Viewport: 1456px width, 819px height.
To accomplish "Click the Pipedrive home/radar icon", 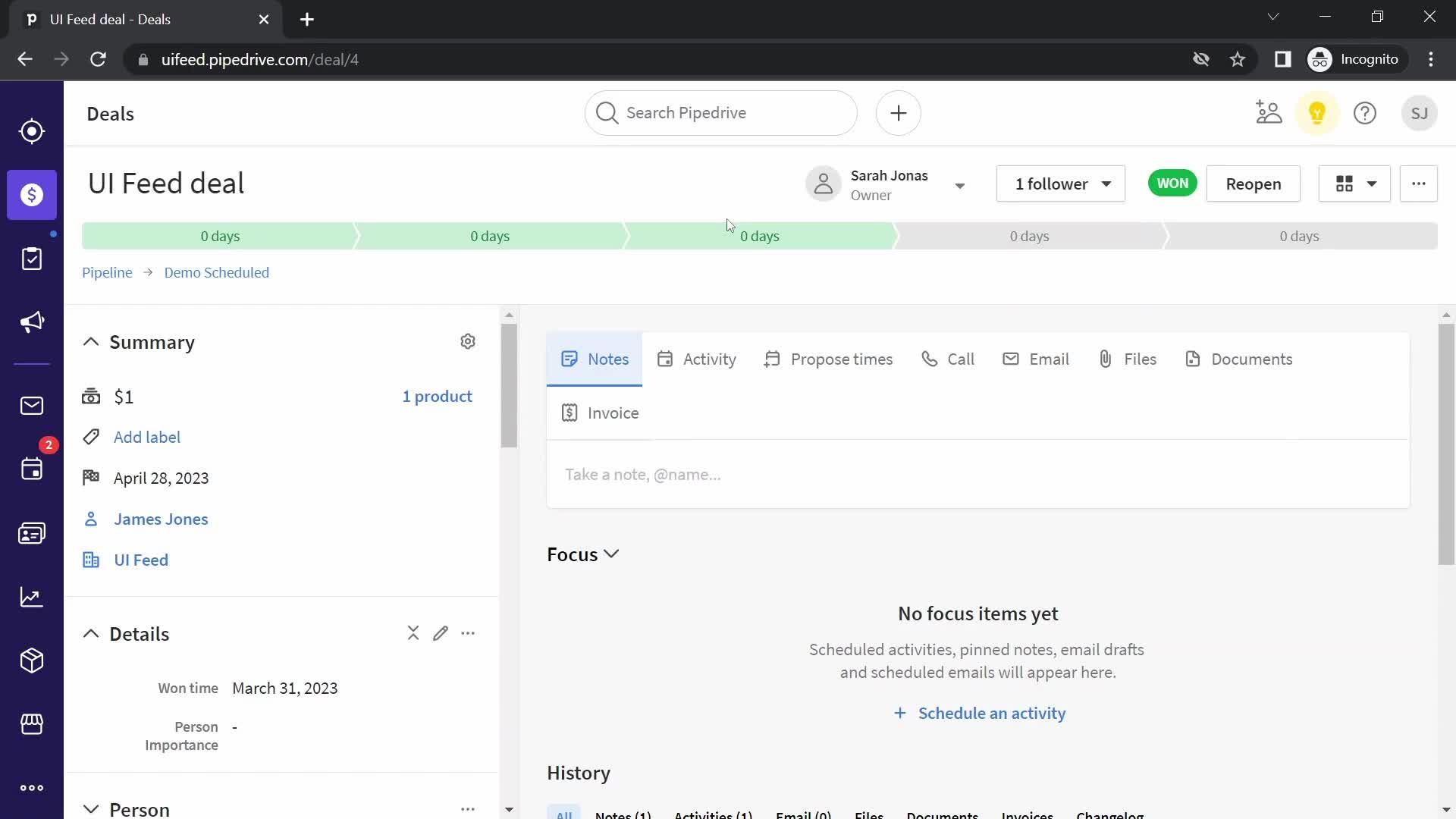I will tap(32, 130).
